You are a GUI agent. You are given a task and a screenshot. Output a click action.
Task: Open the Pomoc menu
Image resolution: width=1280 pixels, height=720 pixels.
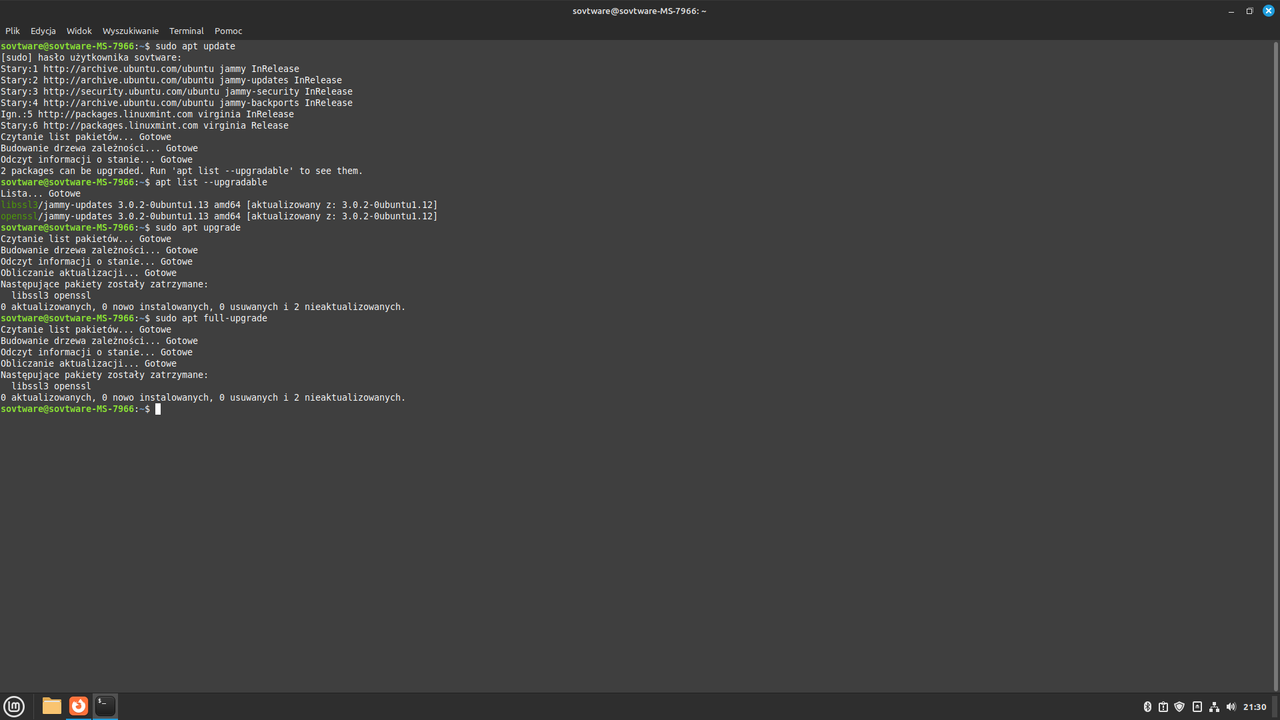(x=228, y=31)
